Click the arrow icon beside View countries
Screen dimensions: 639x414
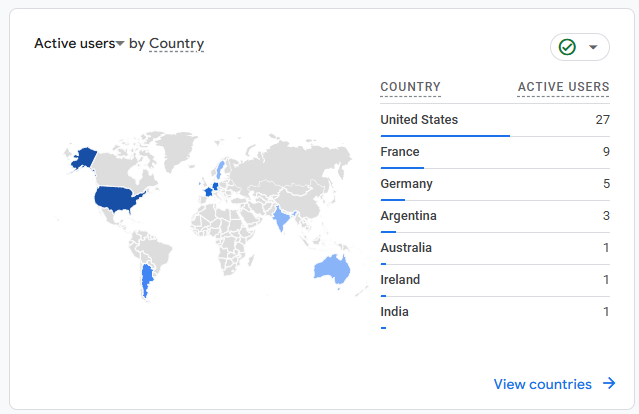(609, 384)
